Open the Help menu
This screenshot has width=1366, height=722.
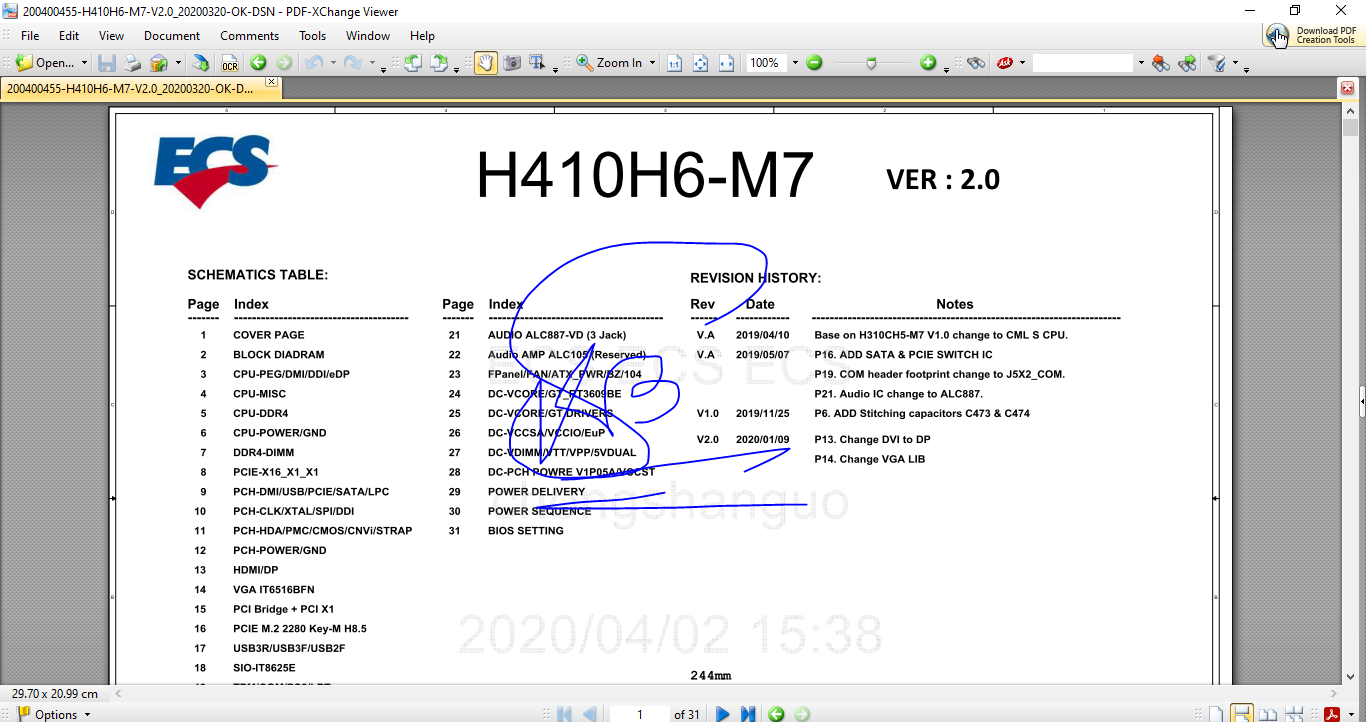tap(422, 35)
